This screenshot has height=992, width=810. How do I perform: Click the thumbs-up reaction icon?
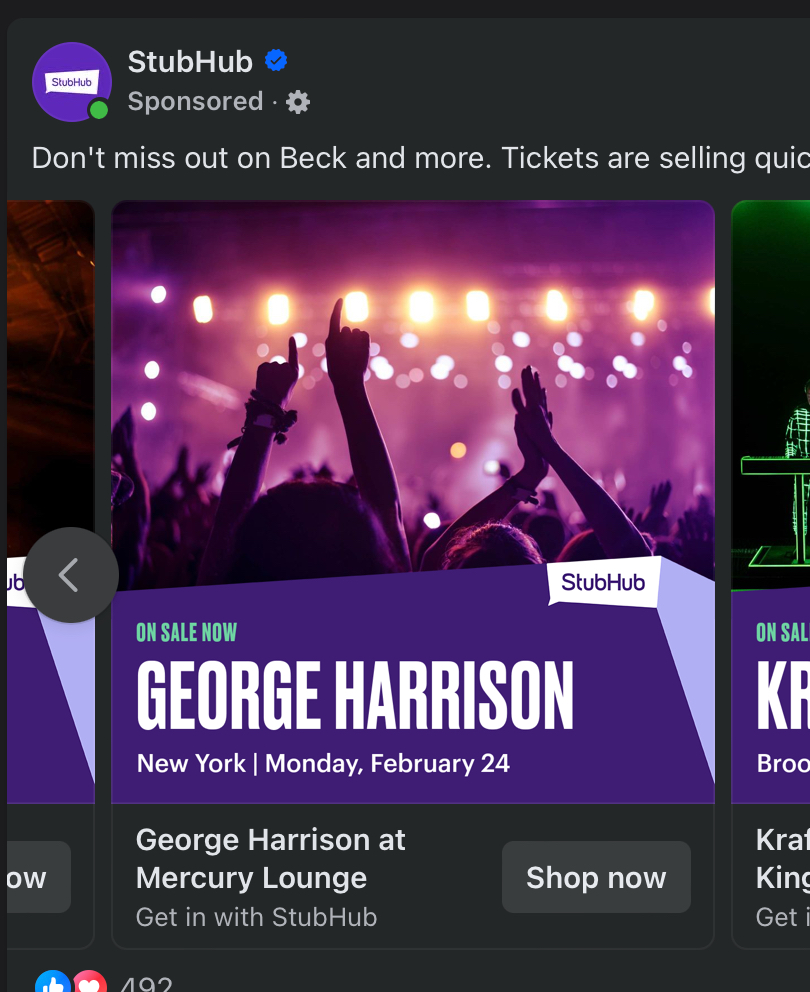pos(52,985)
